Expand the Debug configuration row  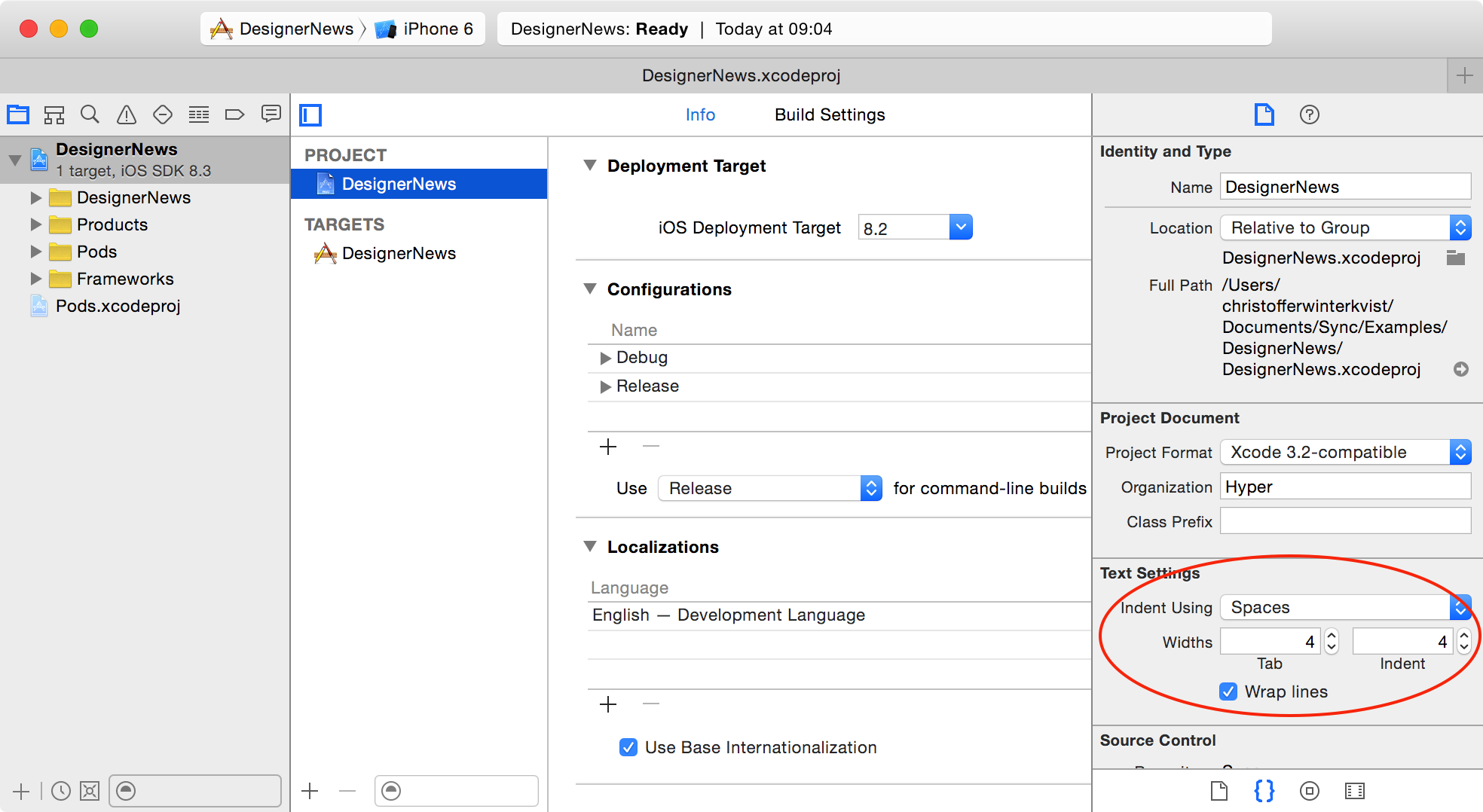[605, 358]
